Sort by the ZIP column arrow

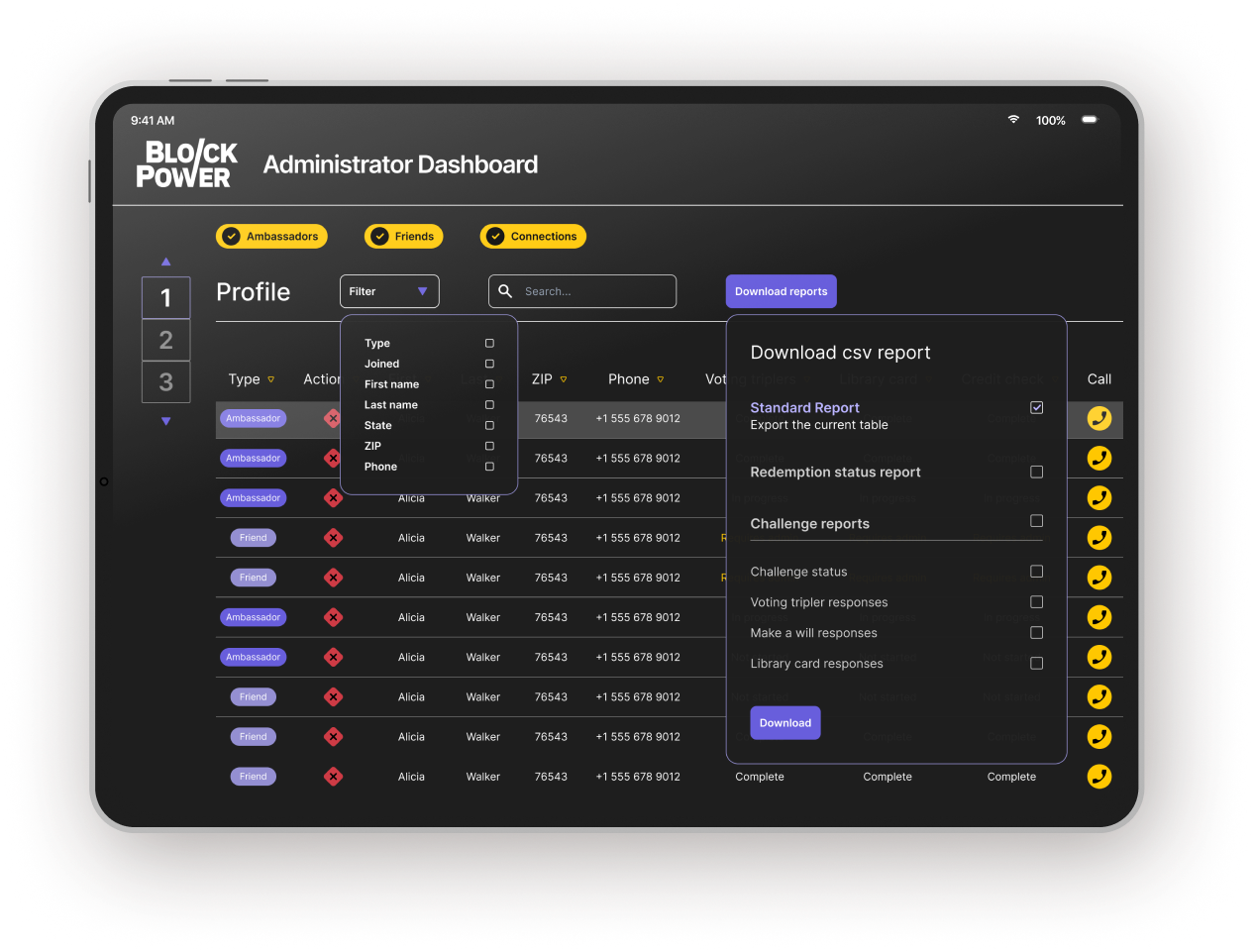(x=564, y=379)
